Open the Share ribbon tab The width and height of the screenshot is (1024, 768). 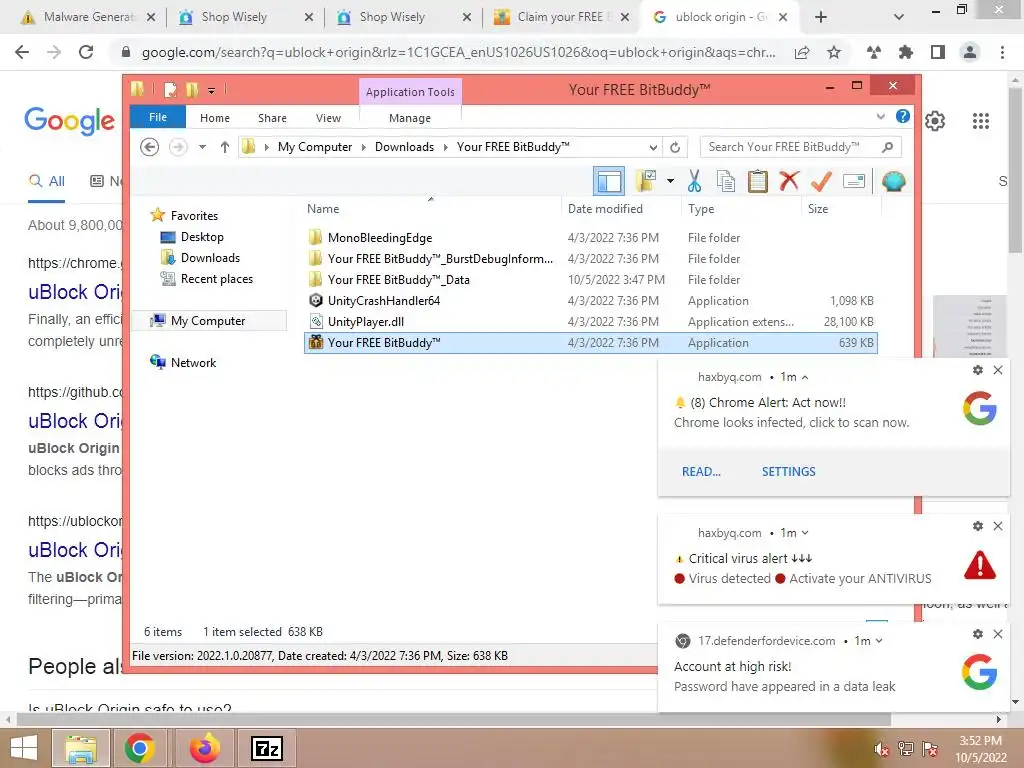272,118
